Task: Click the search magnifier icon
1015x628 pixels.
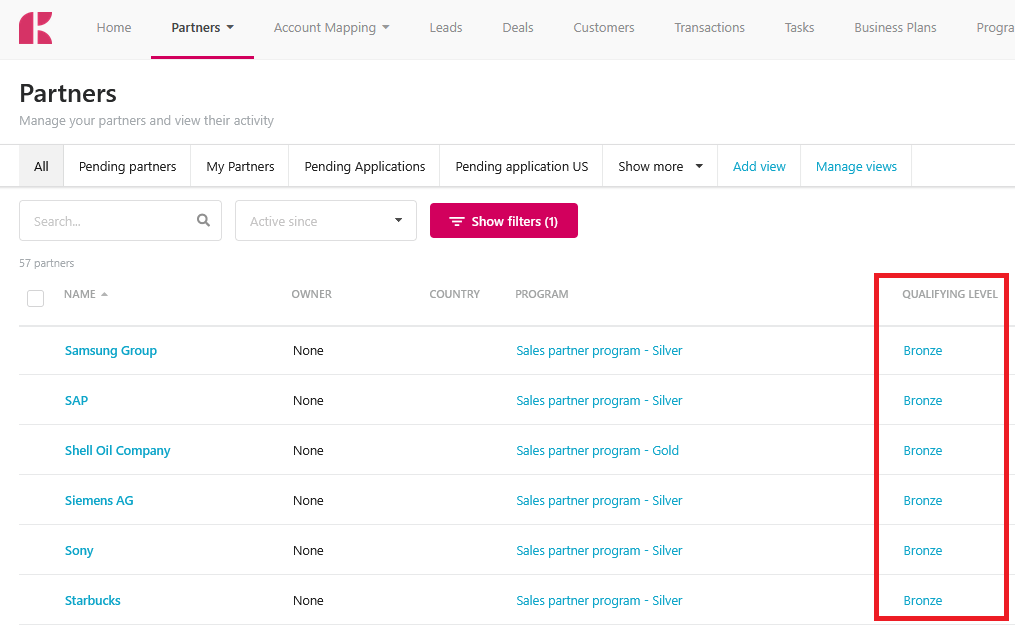Action: pos(203,220)
